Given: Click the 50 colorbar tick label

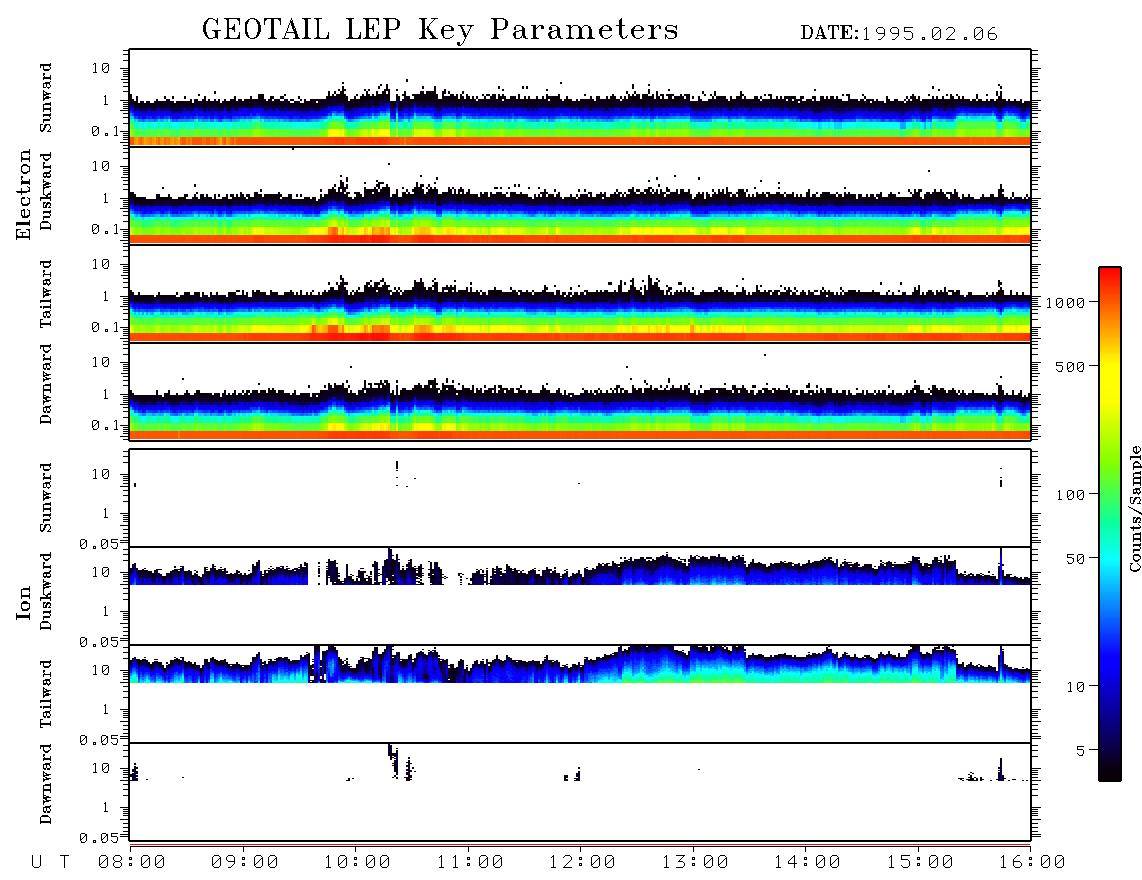Looking at the screenshot, I should click(x=1075, y=559).
